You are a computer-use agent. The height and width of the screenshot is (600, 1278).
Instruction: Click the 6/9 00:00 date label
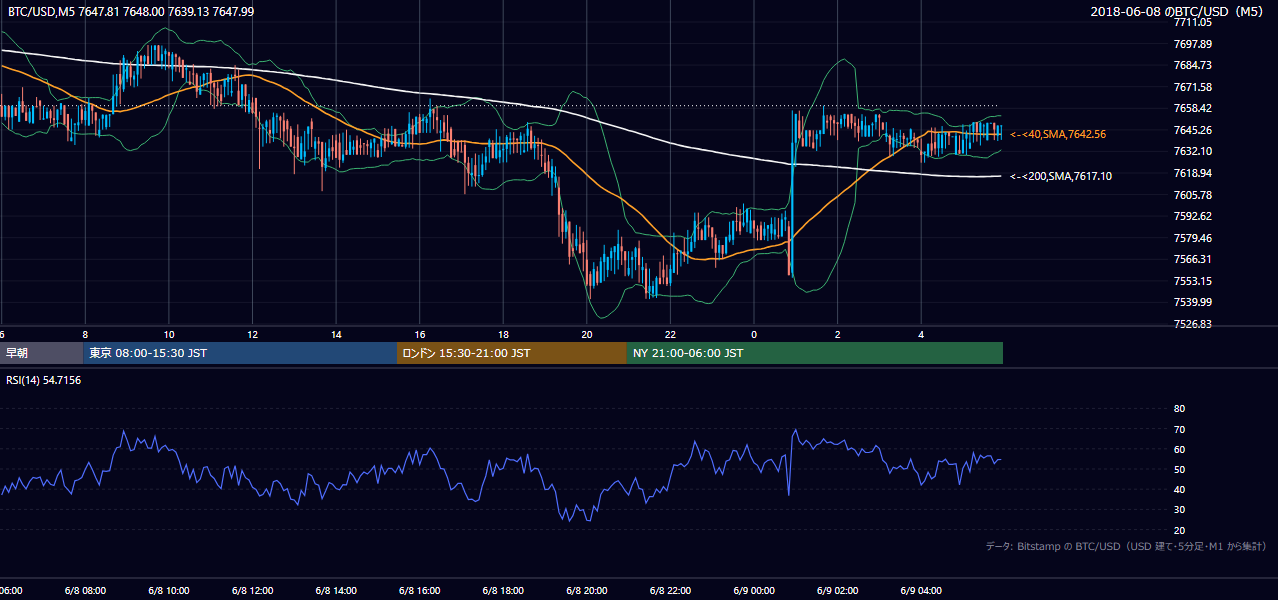click(754, 591)
